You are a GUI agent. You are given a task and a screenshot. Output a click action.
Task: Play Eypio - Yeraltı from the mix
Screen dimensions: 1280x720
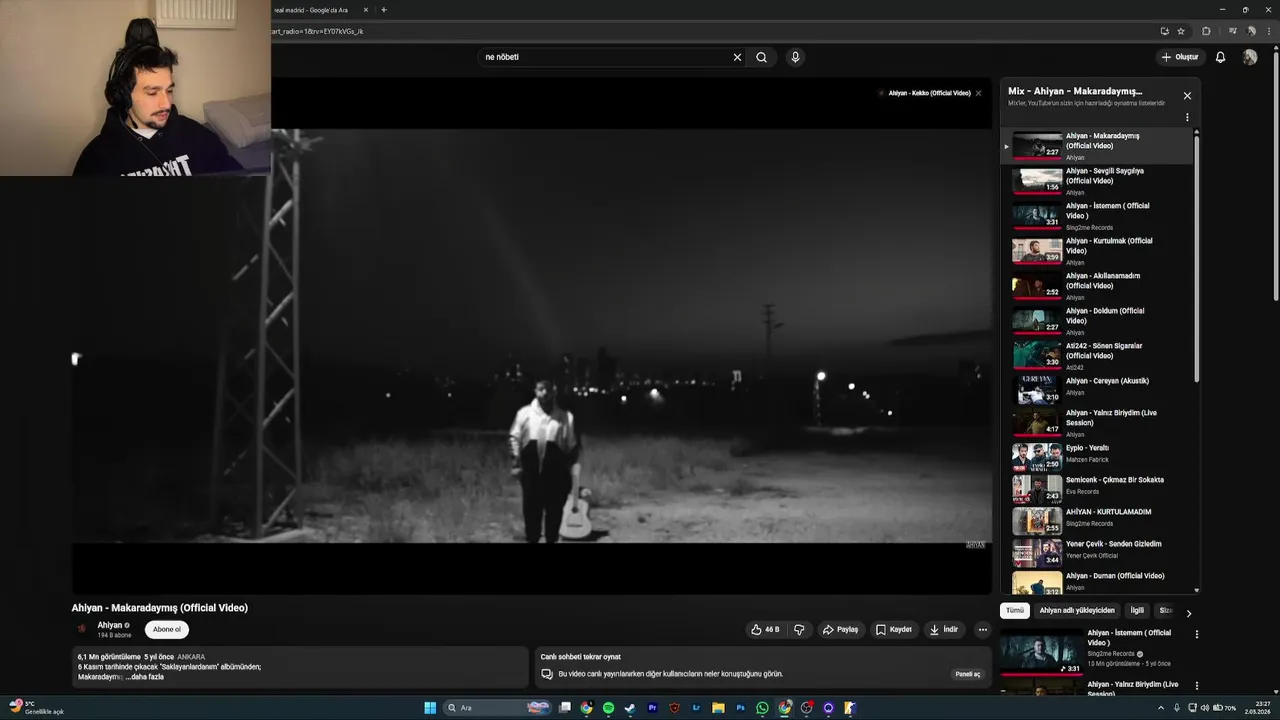(x=1097, y=455)
